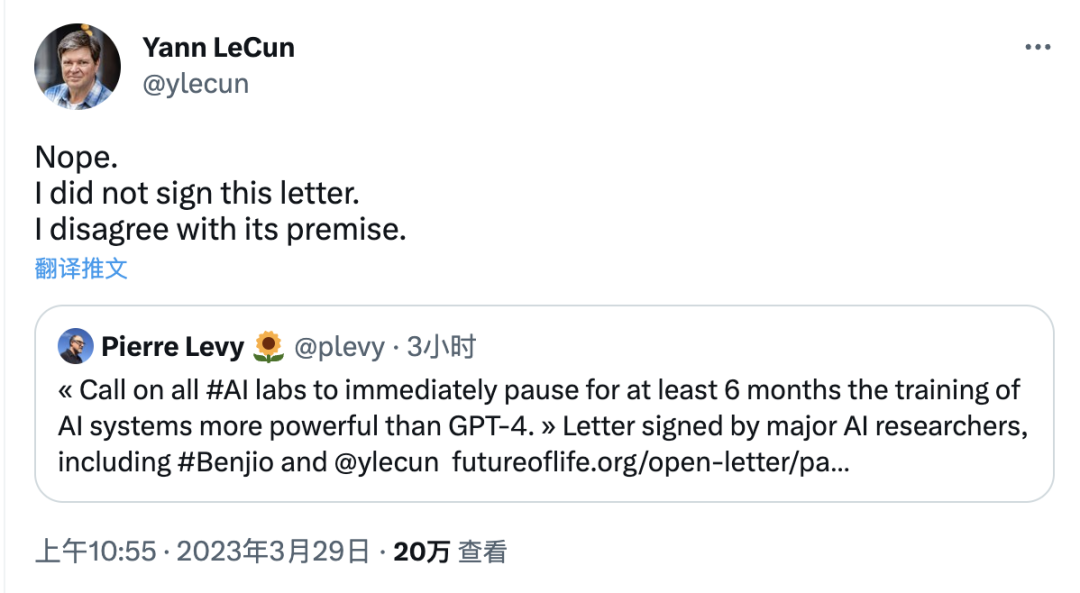Open the futureoflife.org open letter link
The width and height of the screenshot is (1080, 593).
pyautogui.click(x=651, y=463)
